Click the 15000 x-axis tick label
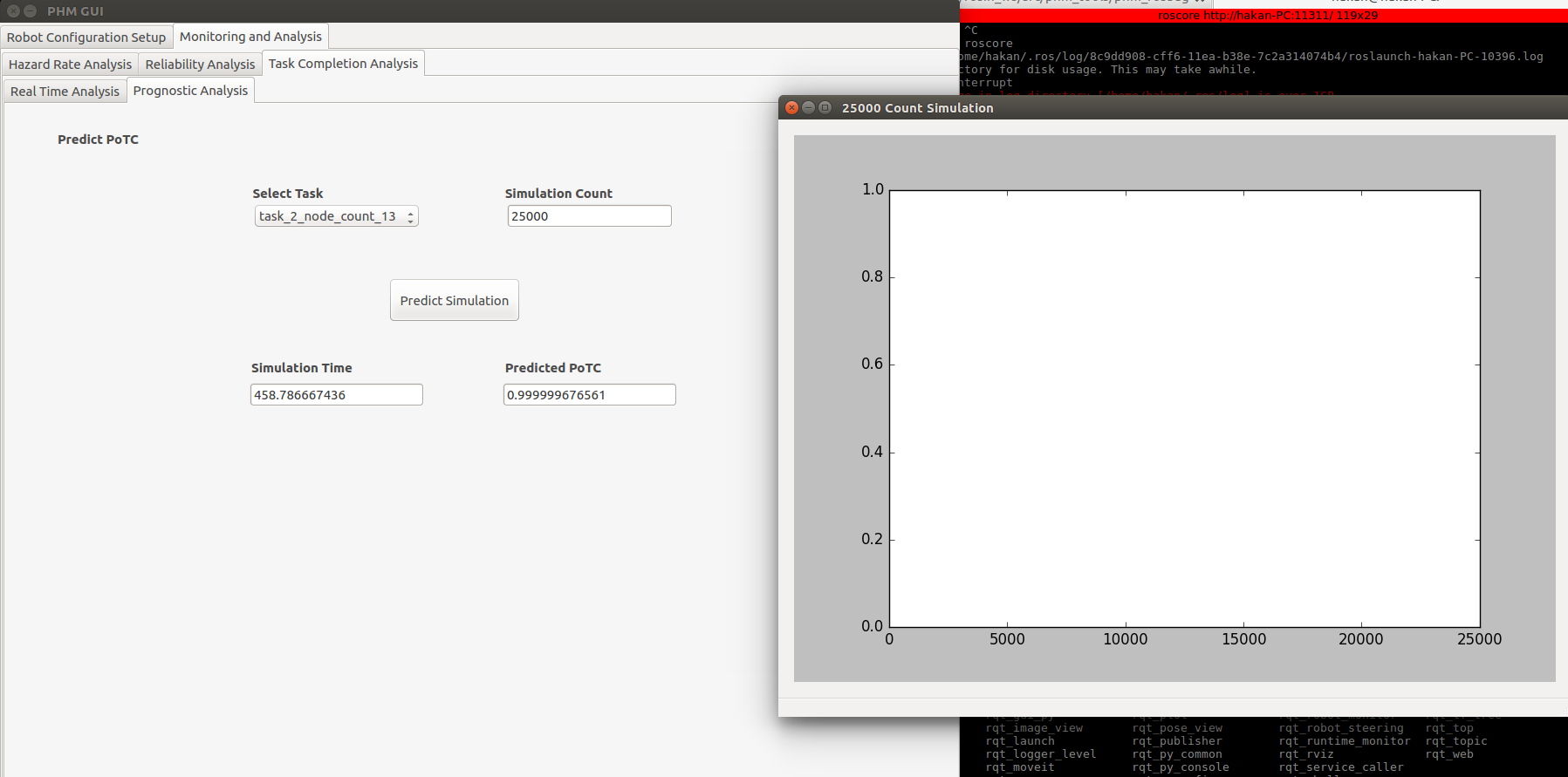 [x=1243, y=639]
